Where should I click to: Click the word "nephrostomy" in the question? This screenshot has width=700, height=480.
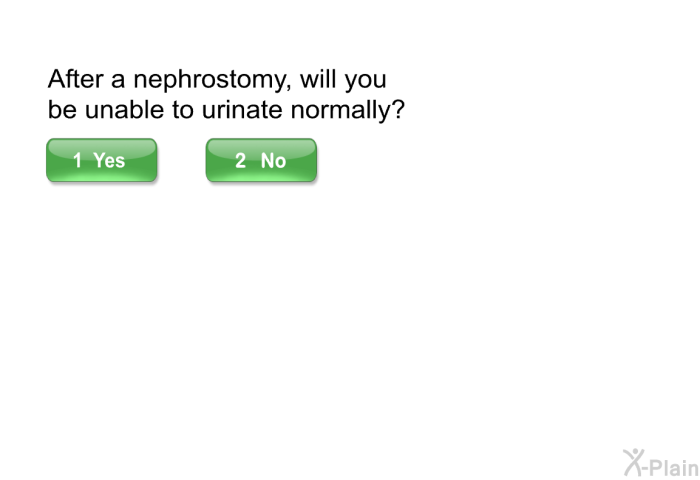[209, 80]
